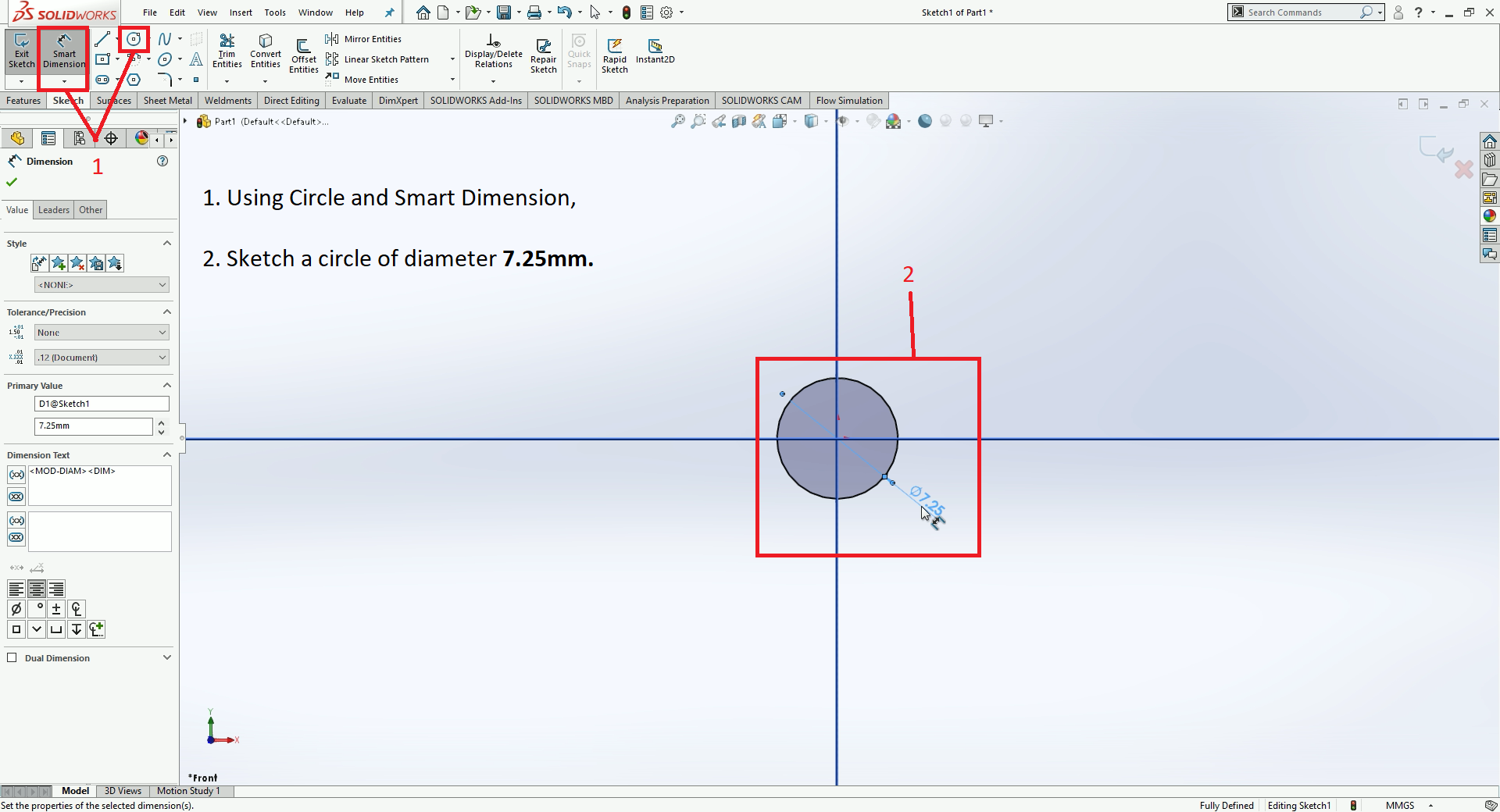The image size is (1500, 812).
Task: Open the DisplayManager tab icon
Action: (141, 138)
